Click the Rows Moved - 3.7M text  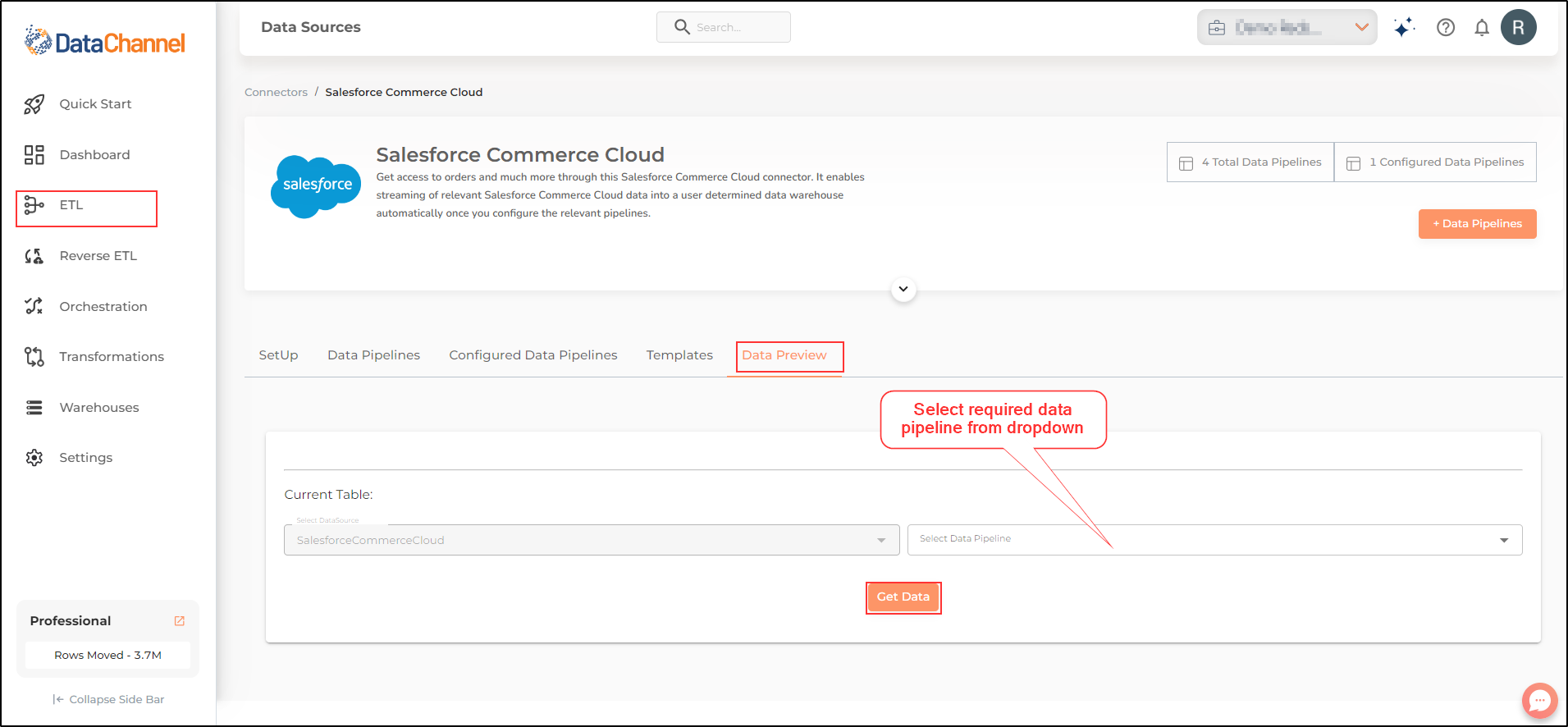click(107, 656)
